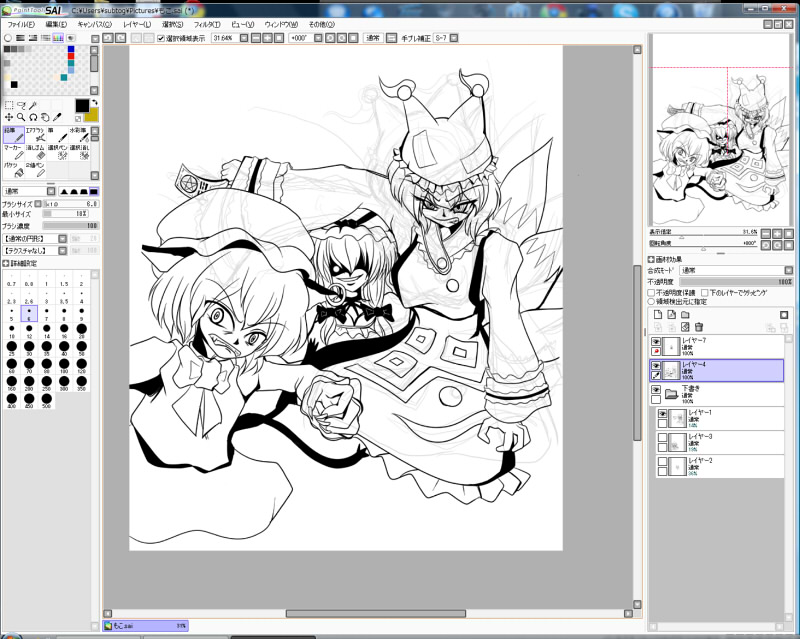This screenshot has width=800, height=639.
Task: Open the 【テクスチャなし】 texture dropdown
Action: (x=62, y=251)
